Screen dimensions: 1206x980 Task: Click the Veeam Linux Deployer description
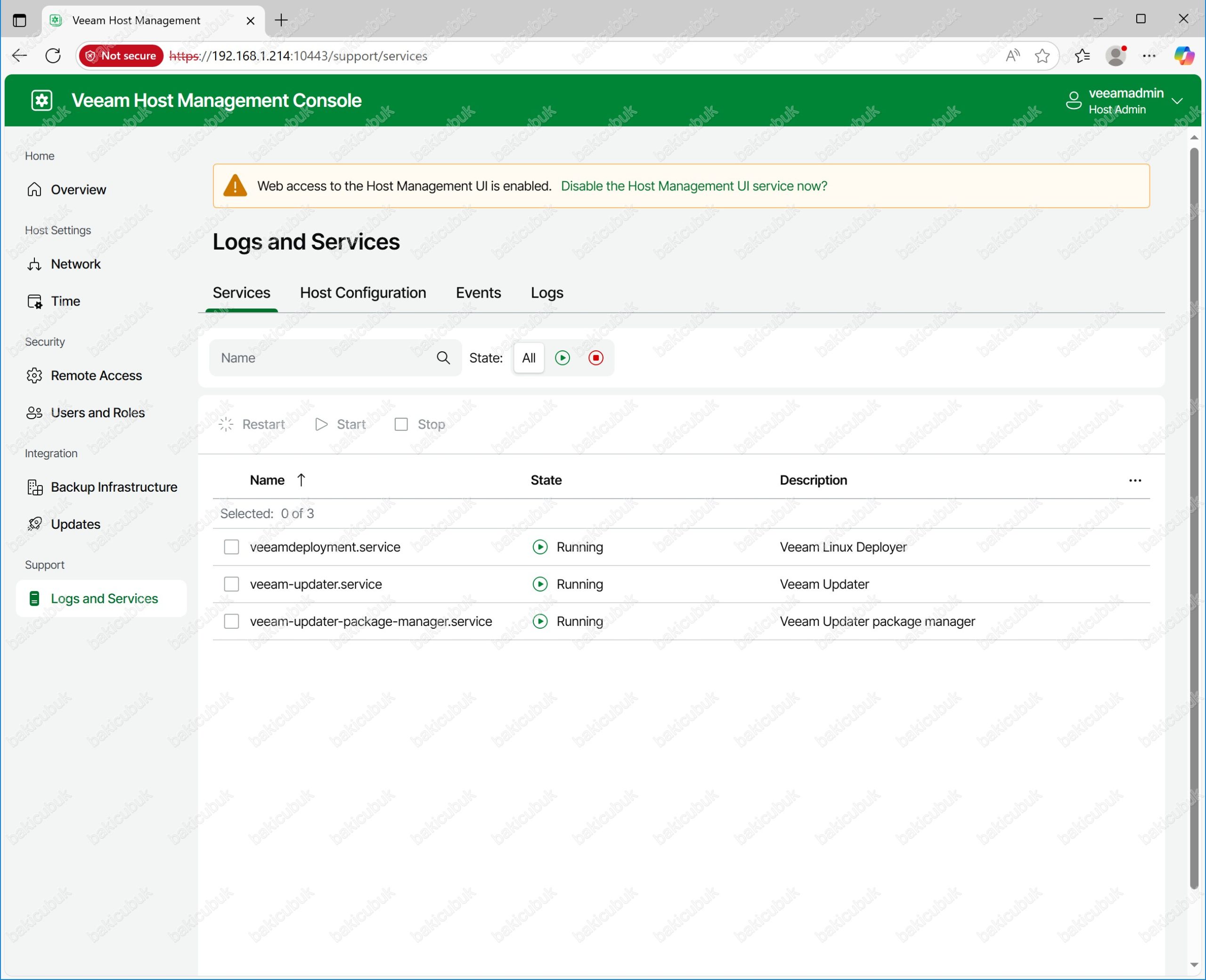(843, 547)
